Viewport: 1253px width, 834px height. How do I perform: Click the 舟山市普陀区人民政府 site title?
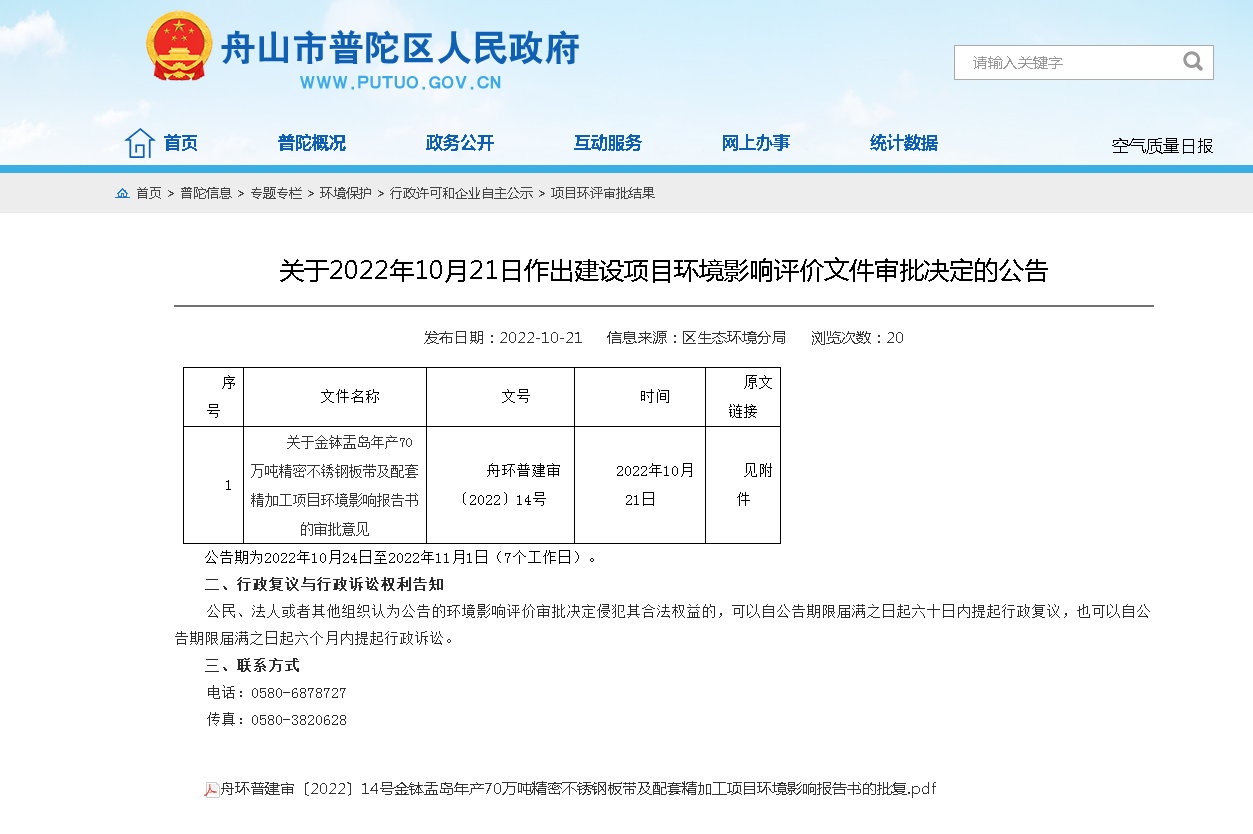pos(400,47)
